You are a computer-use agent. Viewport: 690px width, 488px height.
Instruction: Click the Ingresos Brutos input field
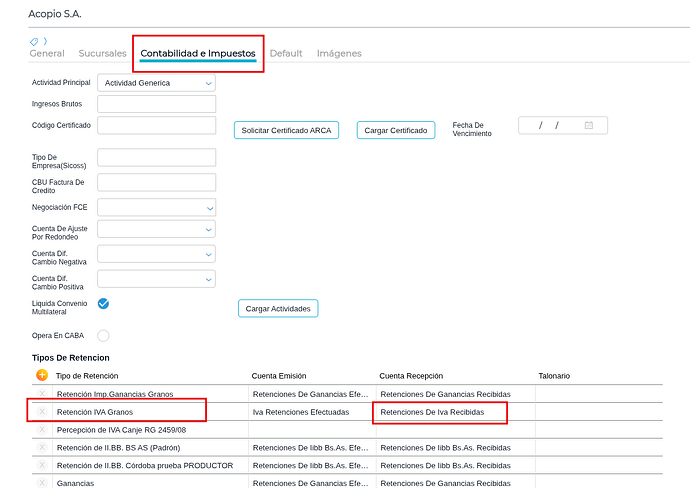[x=157, y=104]
